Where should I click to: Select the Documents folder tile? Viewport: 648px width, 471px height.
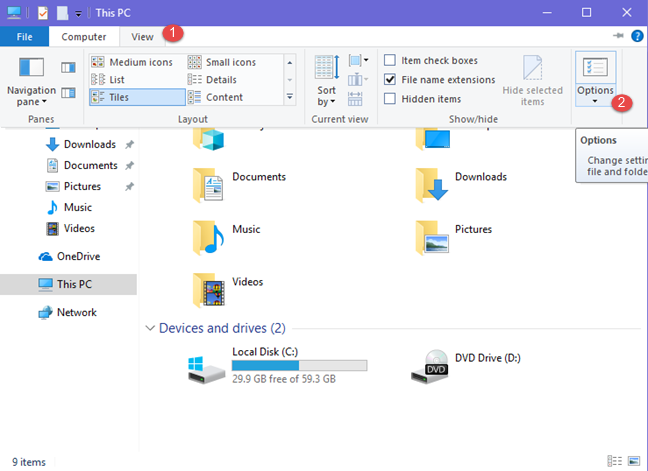tap(240, 184)
